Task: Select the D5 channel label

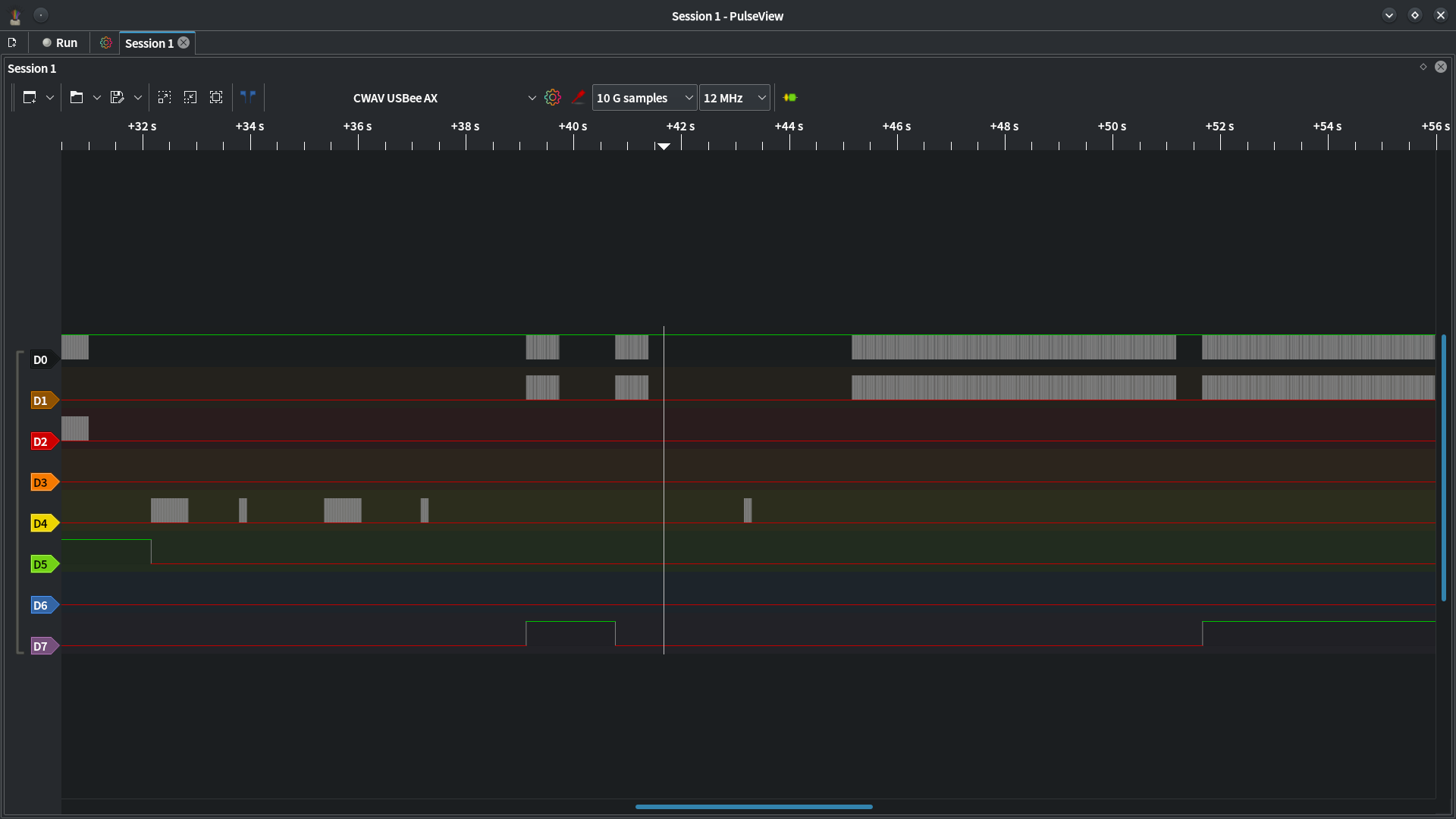Action: (44, 565)
